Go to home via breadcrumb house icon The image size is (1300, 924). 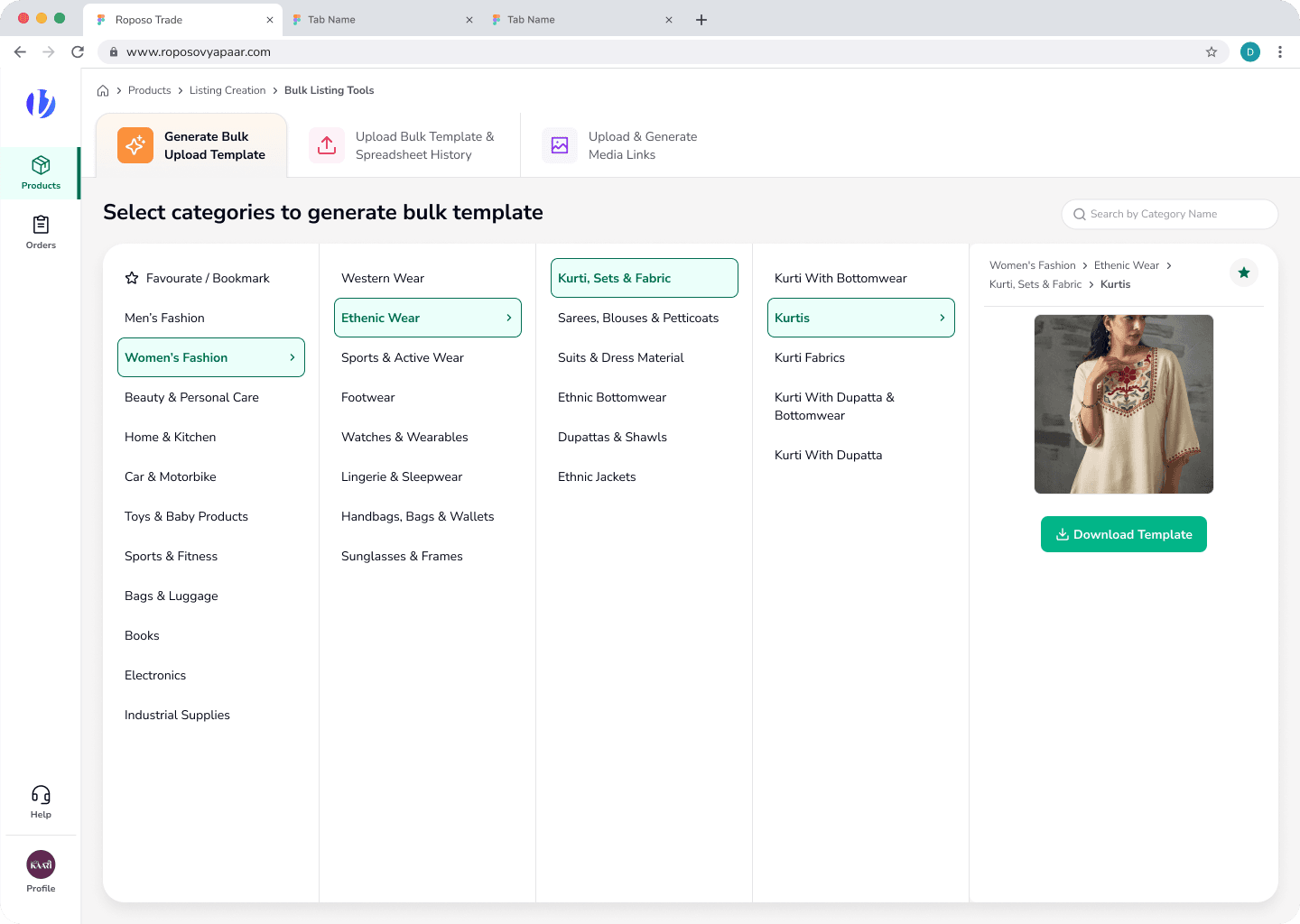pyautogui.click(x=103, y=90)
